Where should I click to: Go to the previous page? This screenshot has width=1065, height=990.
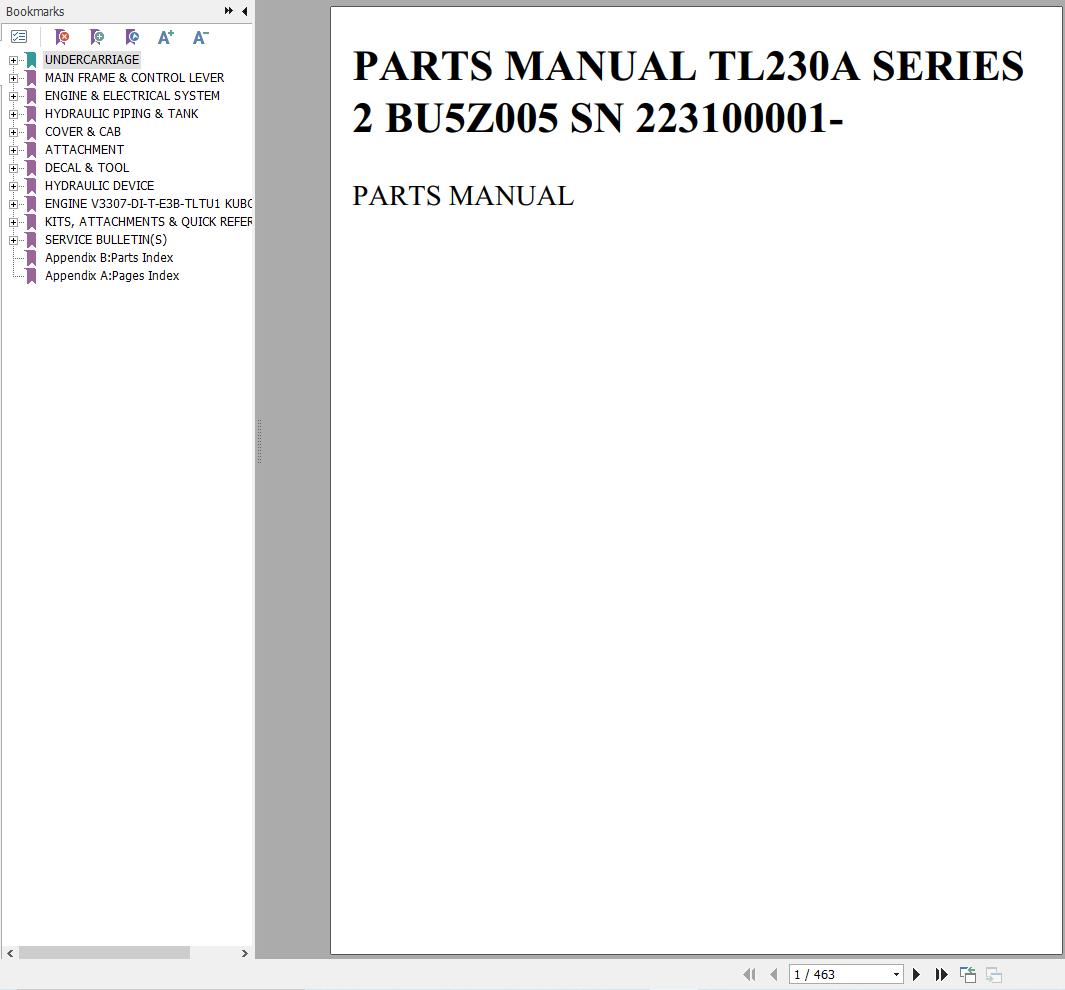tap(774, 974)
